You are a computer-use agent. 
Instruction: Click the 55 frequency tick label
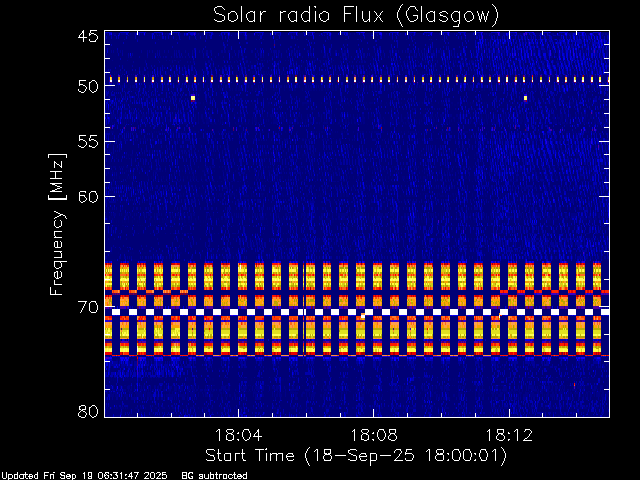coord(88,142)
